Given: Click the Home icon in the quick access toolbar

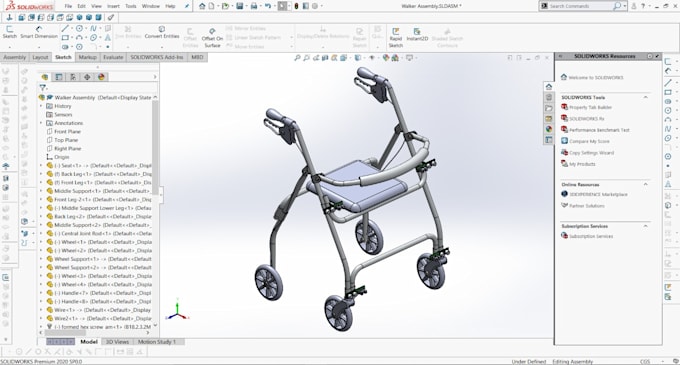Looking at the screenshot, I should (202, 6).
